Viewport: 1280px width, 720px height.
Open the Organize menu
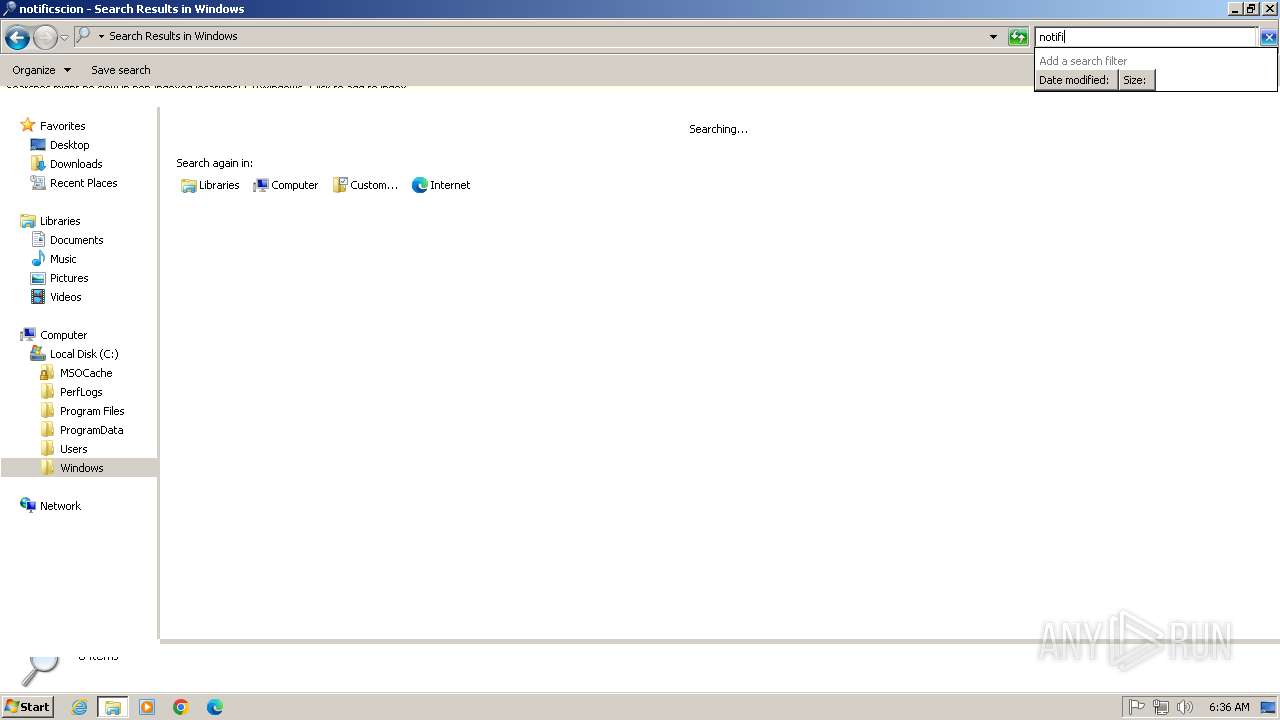(x=42, y=70)
